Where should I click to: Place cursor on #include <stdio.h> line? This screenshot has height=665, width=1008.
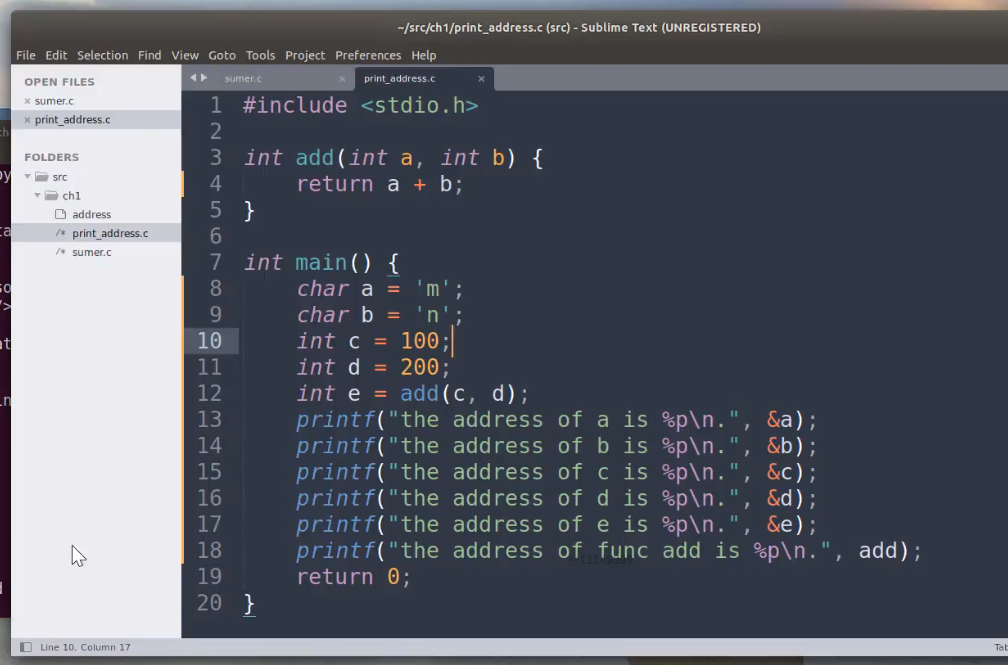pos(361,105)
